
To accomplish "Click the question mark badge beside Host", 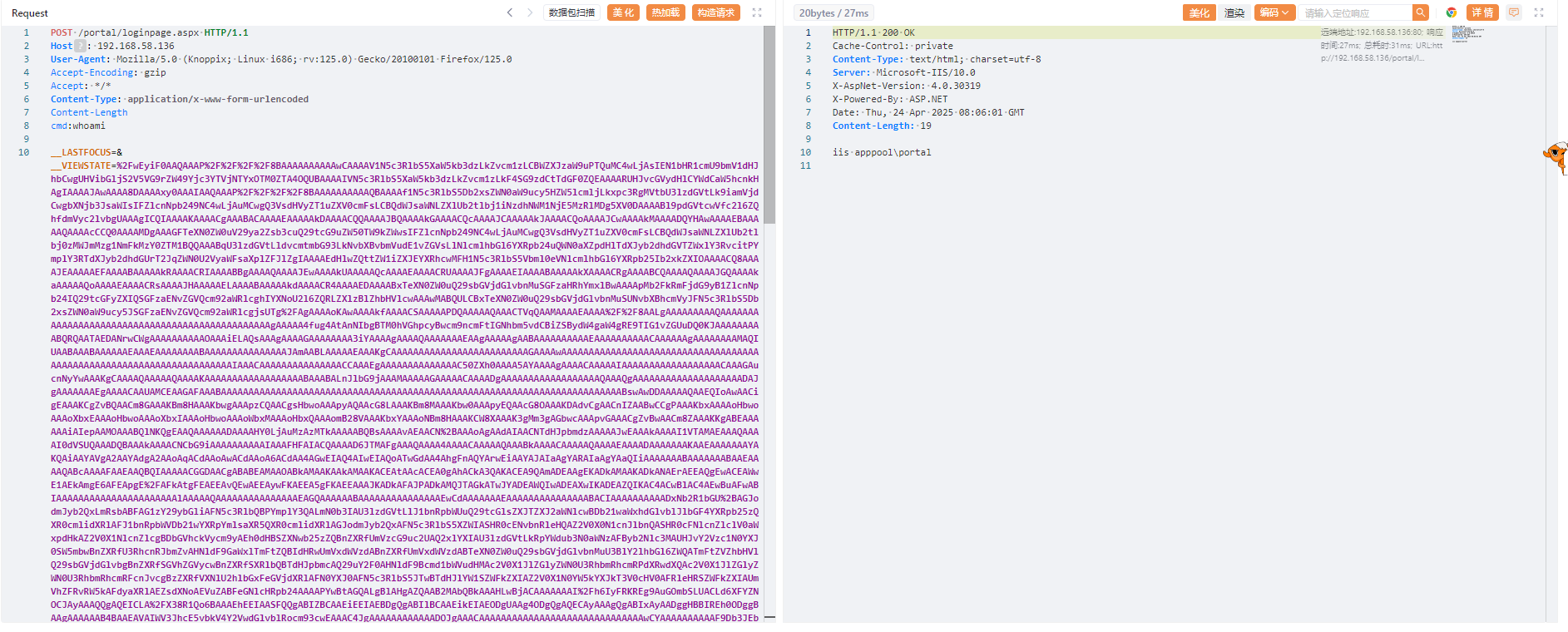I will pos(80,46).
